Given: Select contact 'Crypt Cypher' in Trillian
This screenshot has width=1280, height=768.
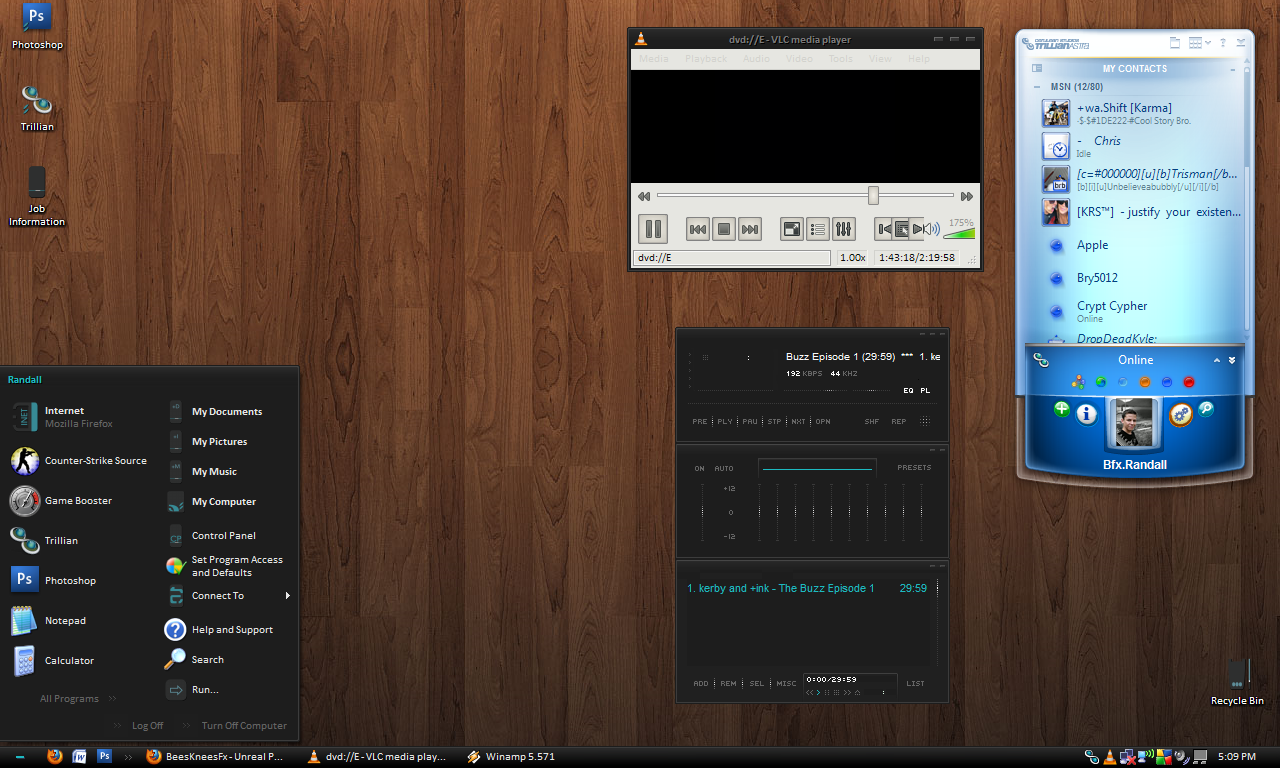Looking at the screenshot, I should click(x=1139, y=311).
